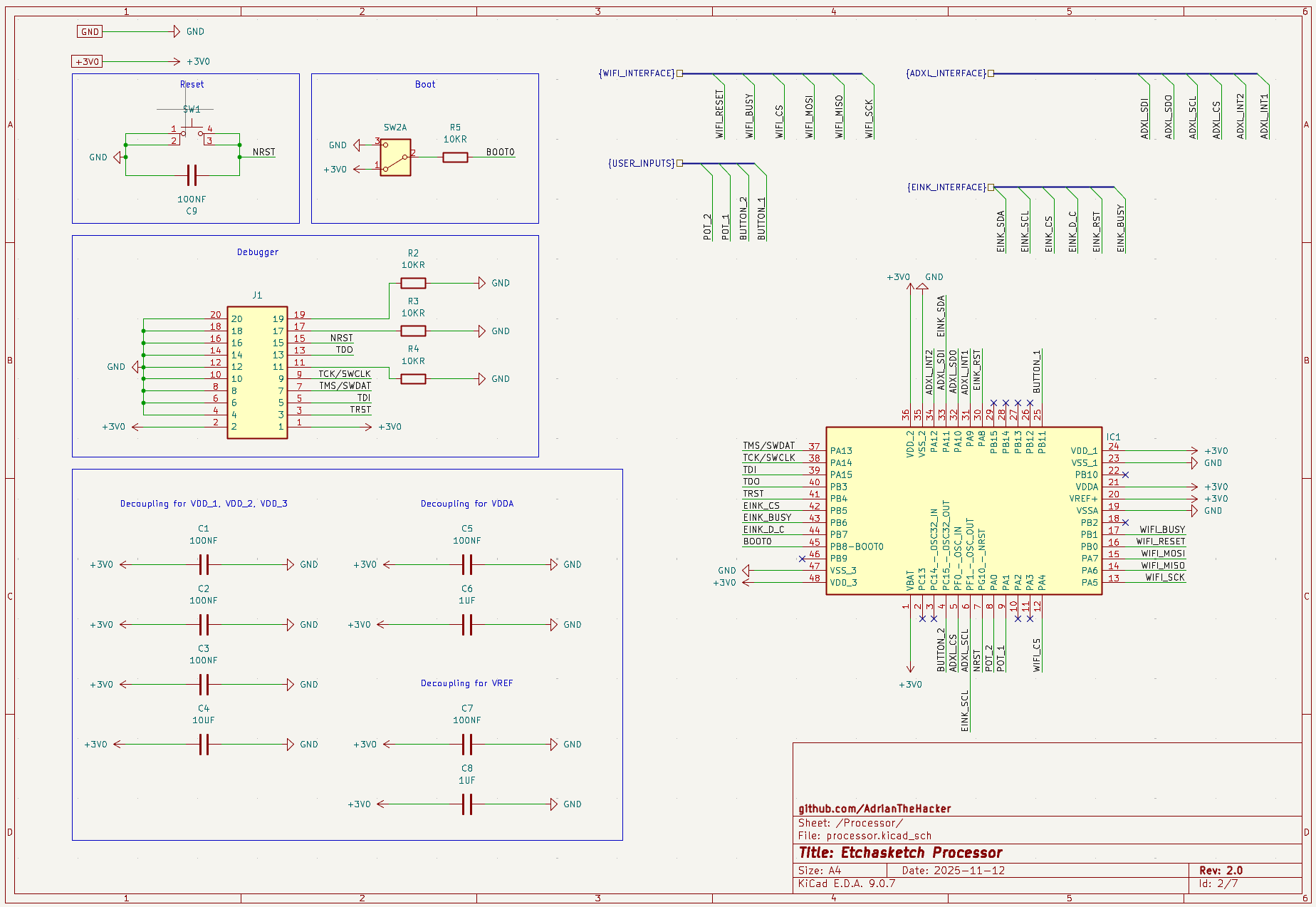
Task: Select the C4 10UF capacitor symbol
Action: pos(204,745)
